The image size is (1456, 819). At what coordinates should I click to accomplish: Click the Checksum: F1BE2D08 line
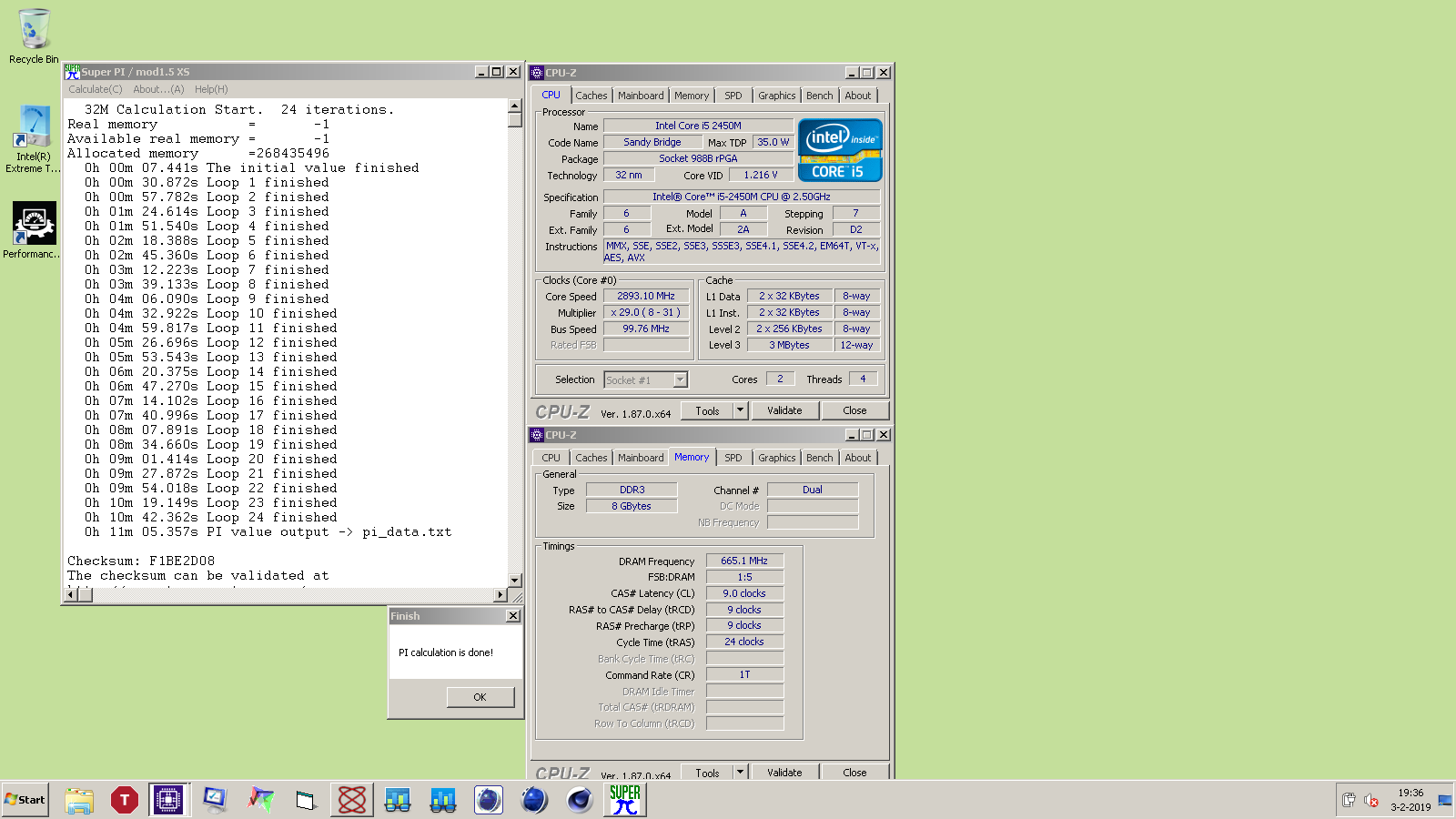pyautogui.click(x=141, y=561)
